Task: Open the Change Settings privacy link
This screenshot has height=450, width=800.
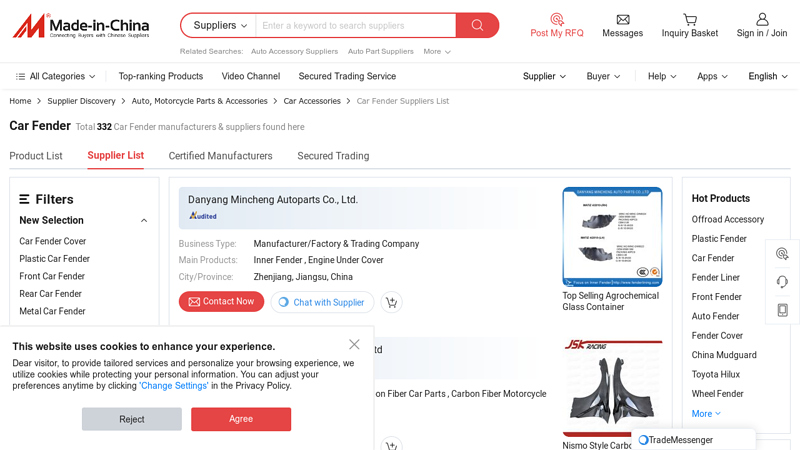Action: [173, 386]
